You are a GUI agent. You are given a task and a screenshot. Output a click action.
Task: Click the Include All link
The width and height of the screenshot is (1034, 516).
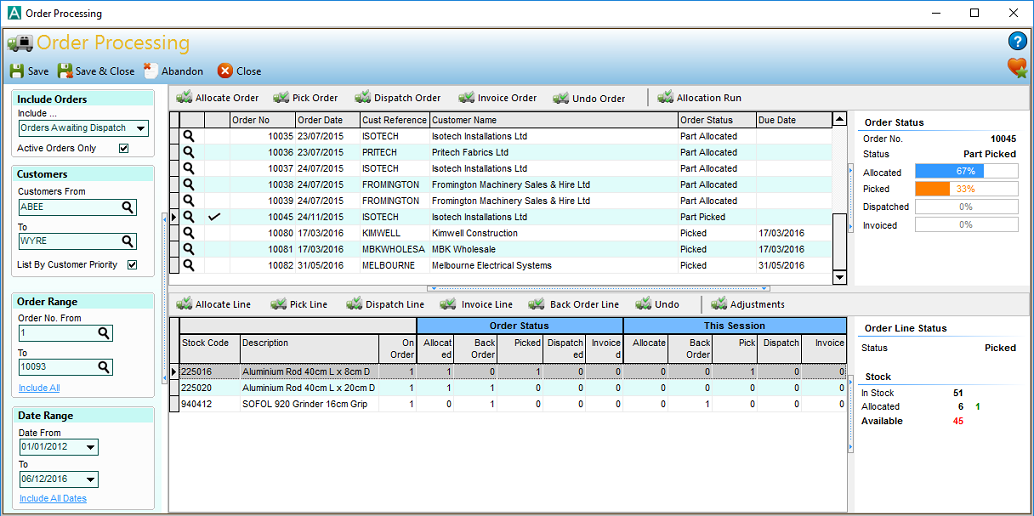click(x=39, y=388)
